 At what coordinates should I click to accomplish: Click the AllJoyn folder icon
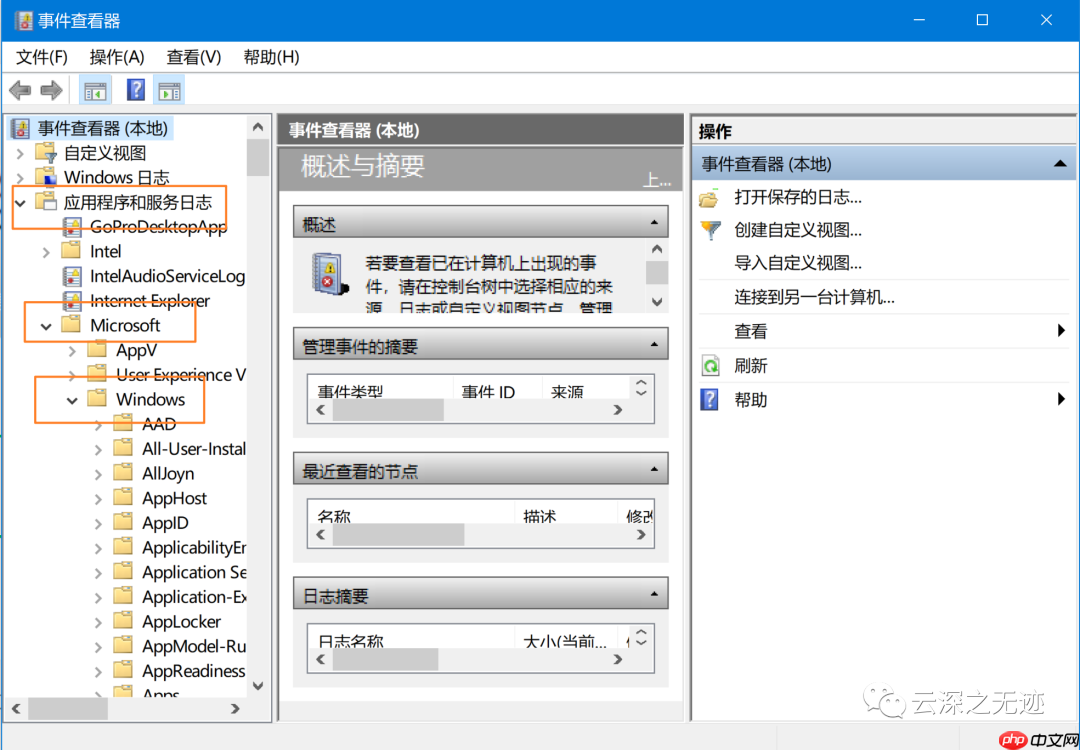(123, 473)
